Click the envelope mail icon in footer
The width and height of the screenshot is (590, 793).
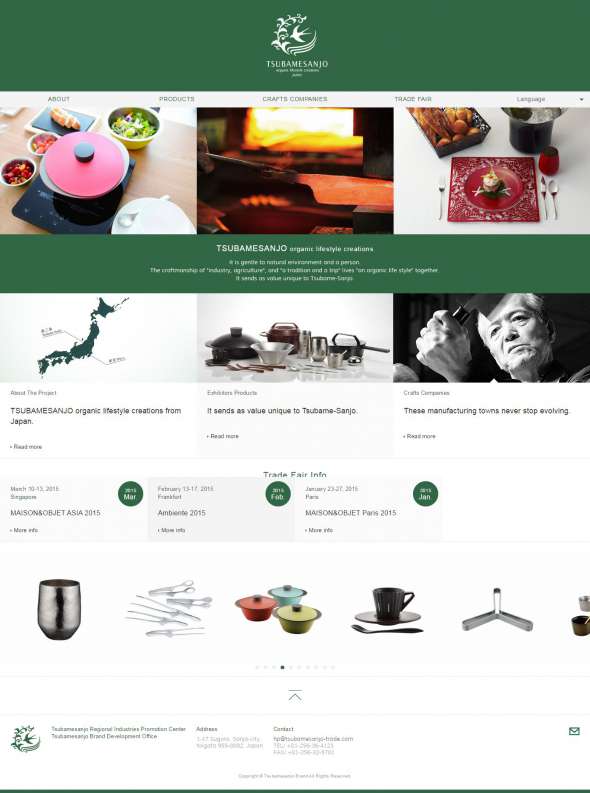tap(574, 731)
